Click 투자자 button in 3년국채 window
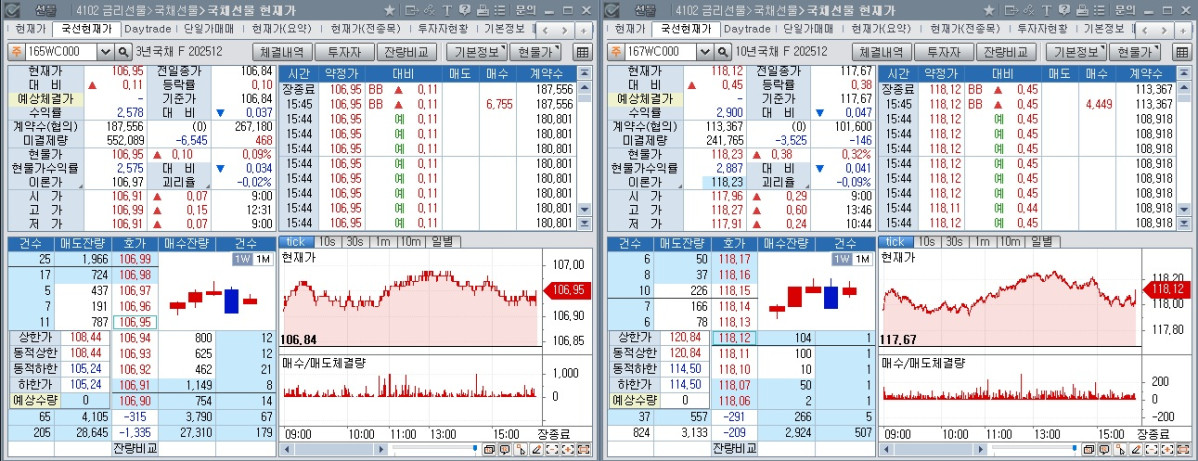1198x461 pixels. pyautogui.click(x=345, y=52)
